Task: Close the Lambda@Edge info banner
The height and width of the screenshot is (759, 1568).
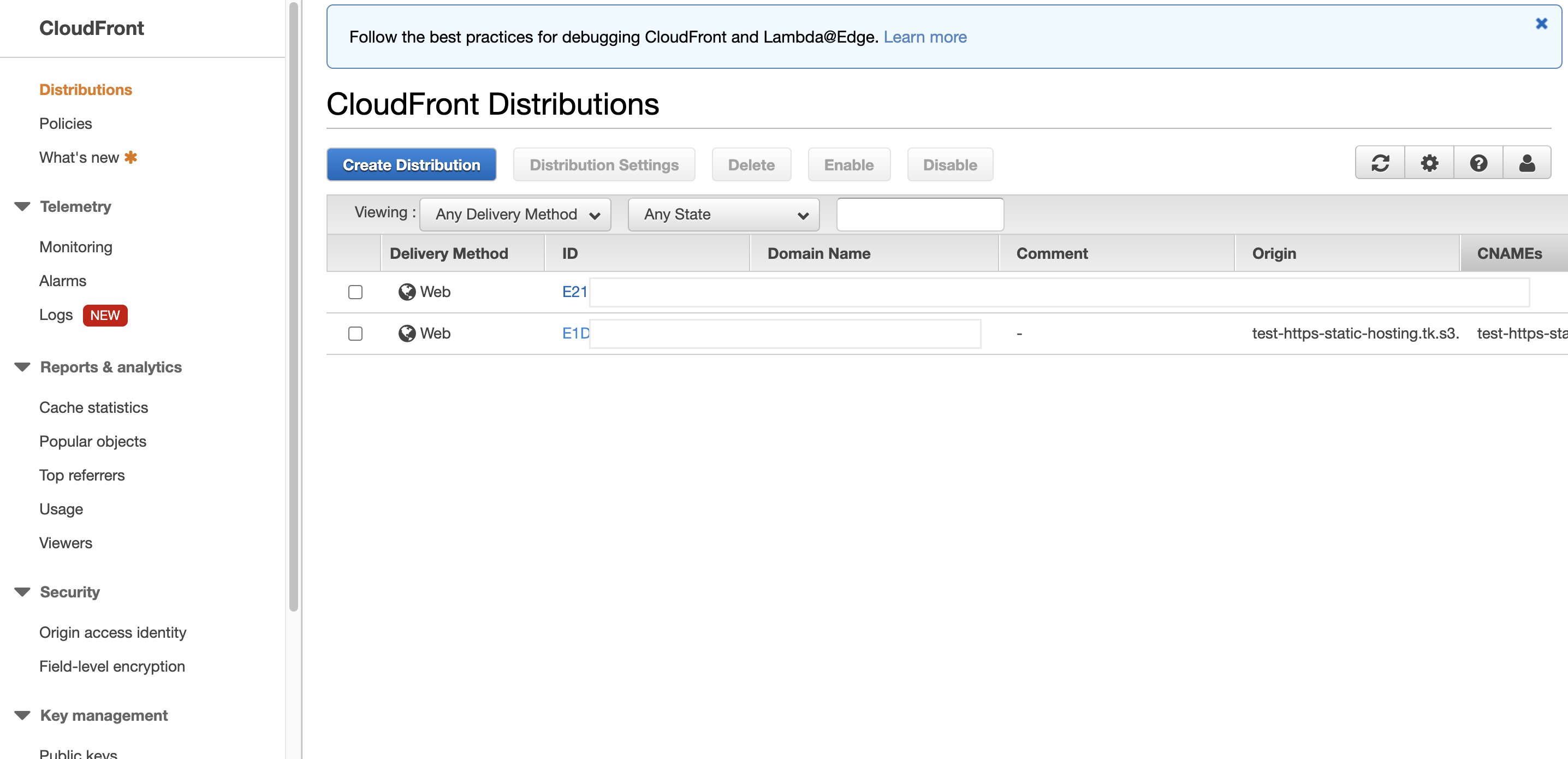Action: point(1541,23)
